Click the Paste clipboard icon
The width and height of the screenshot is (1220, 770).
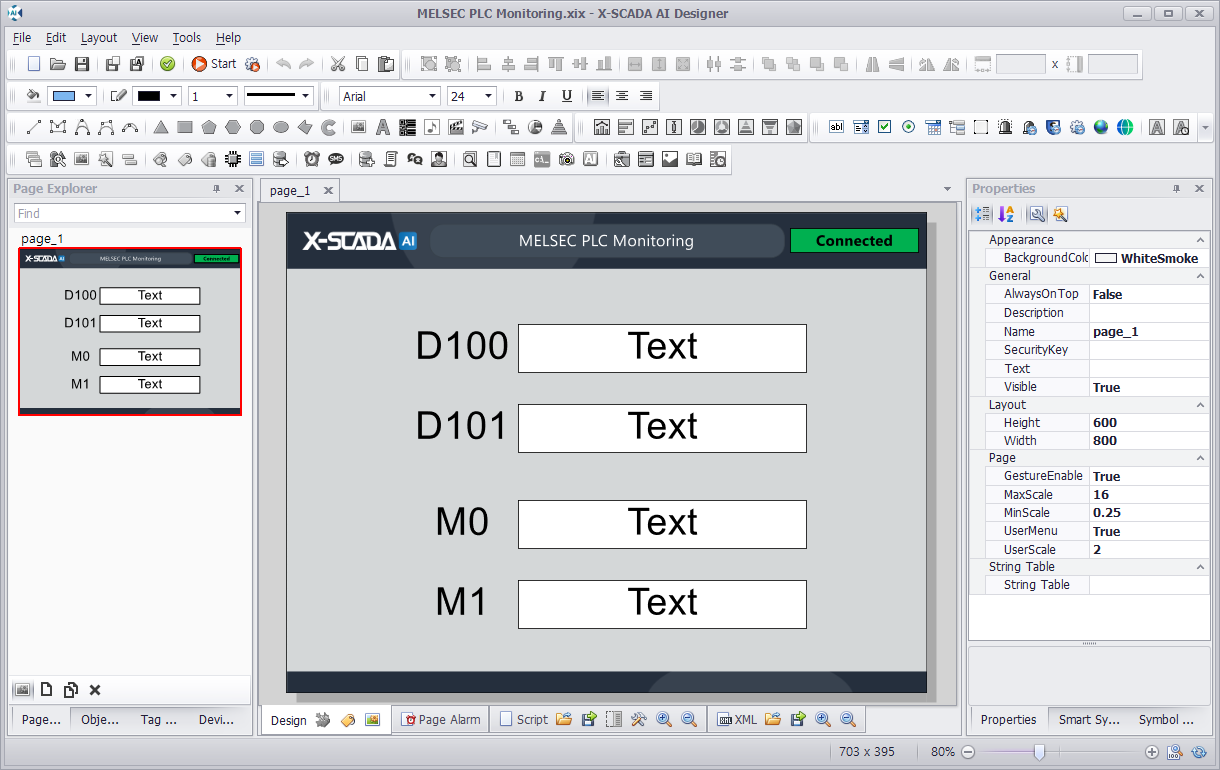point(386,64)
